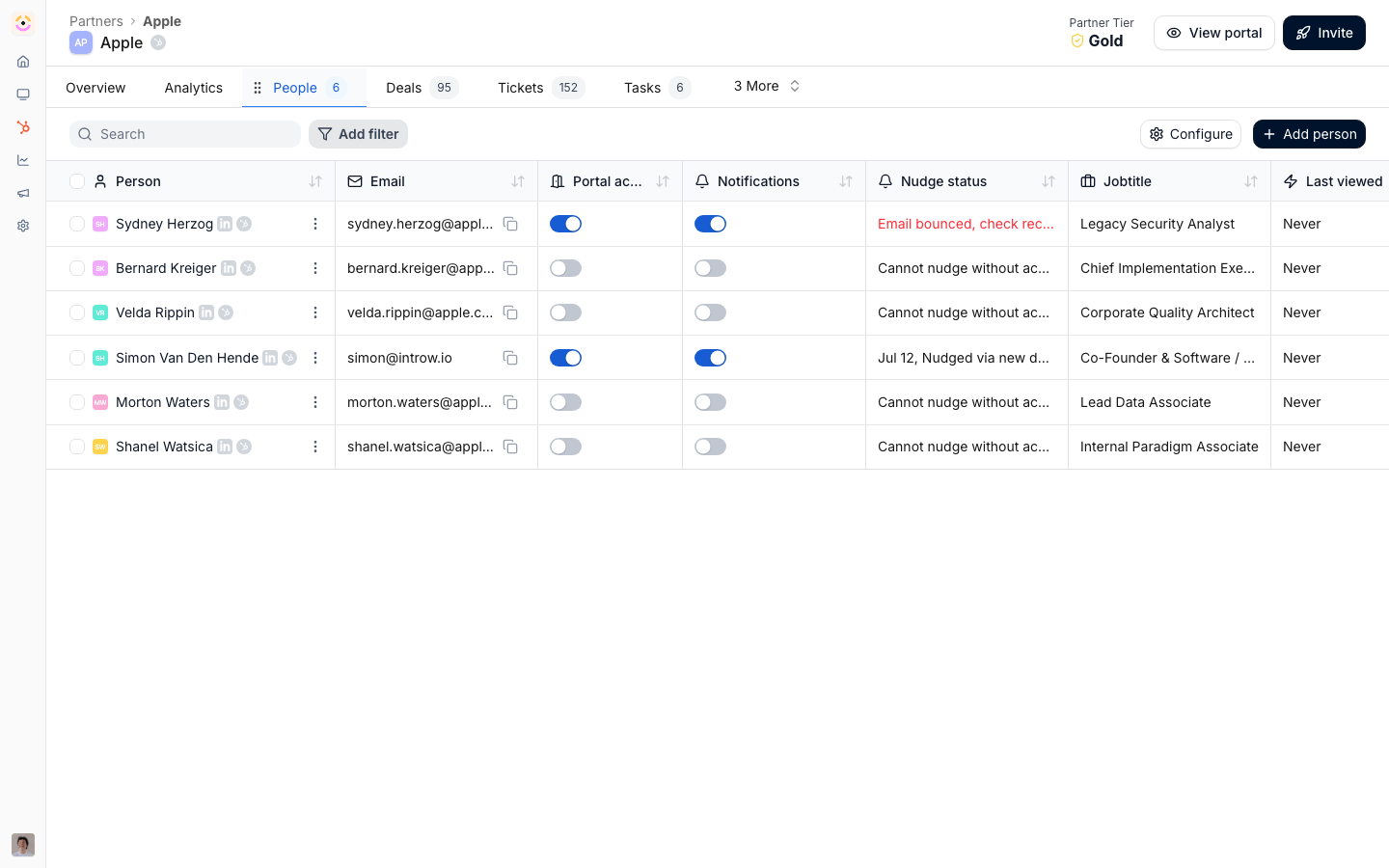Select Velda Rippin's row checkbox
The height and width of the screenshot is (868, 1389).
click(x=77, y=312)
